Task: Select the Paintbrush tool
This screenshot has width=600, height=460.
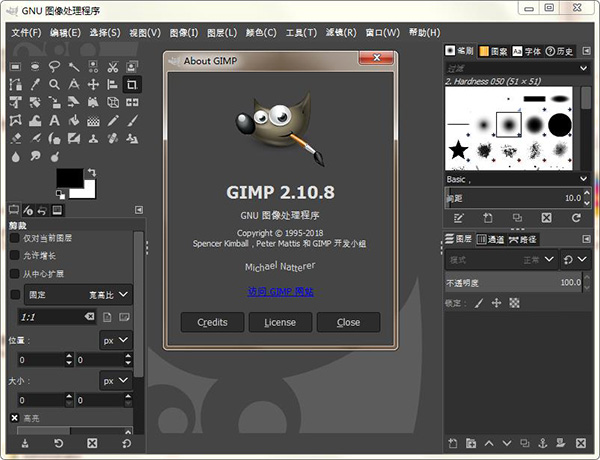Action: point(132,121)
